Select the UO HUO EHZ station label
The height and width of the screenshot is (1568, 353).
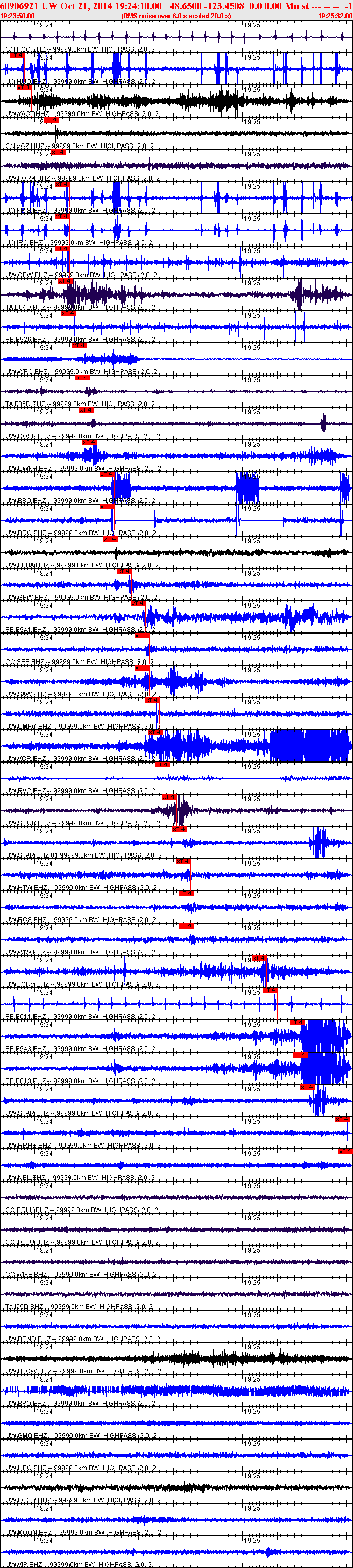point(81,82)
